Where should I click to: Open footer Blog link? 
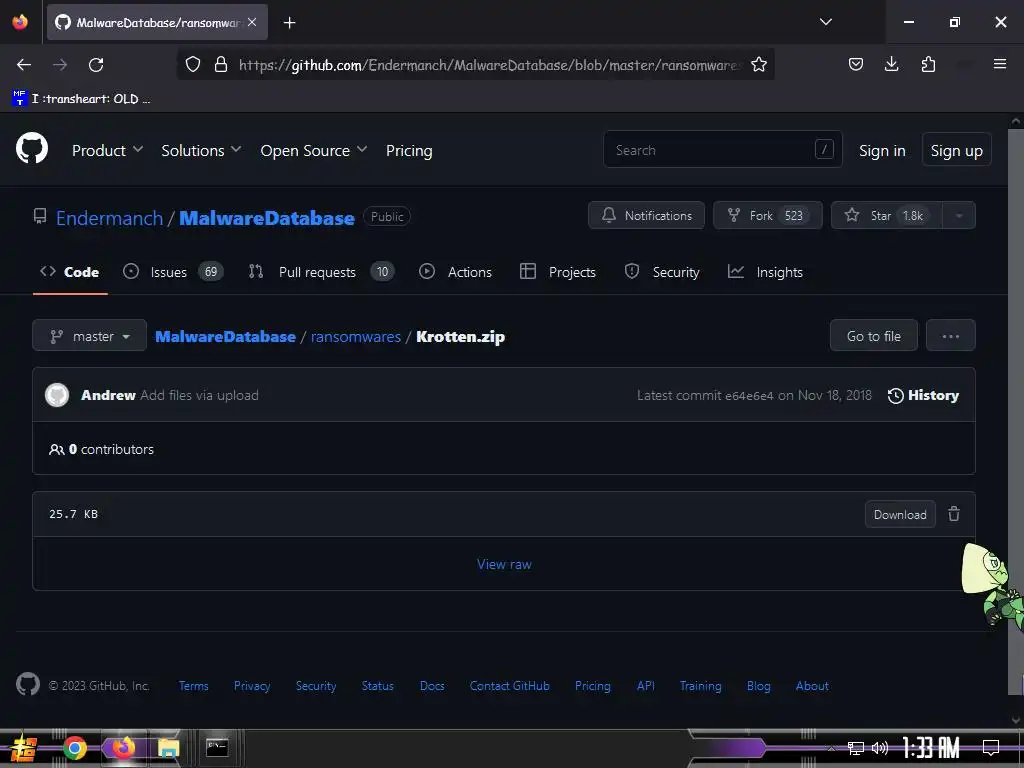point(758,686)
